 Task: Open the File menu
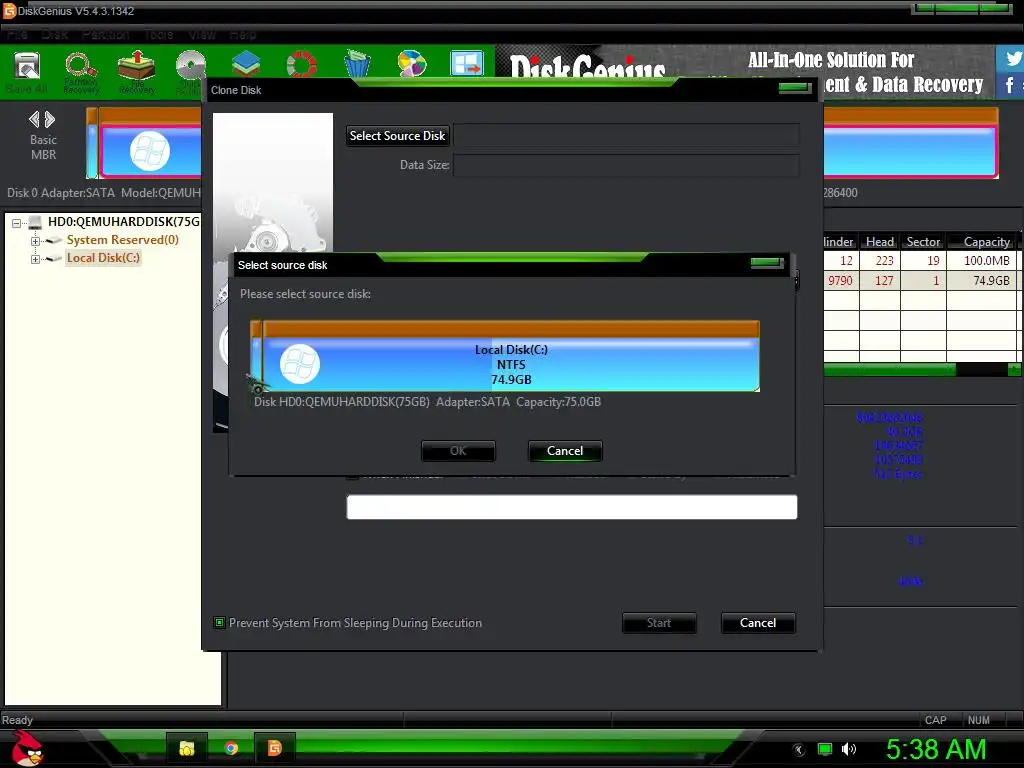click(x=17, y=35)
